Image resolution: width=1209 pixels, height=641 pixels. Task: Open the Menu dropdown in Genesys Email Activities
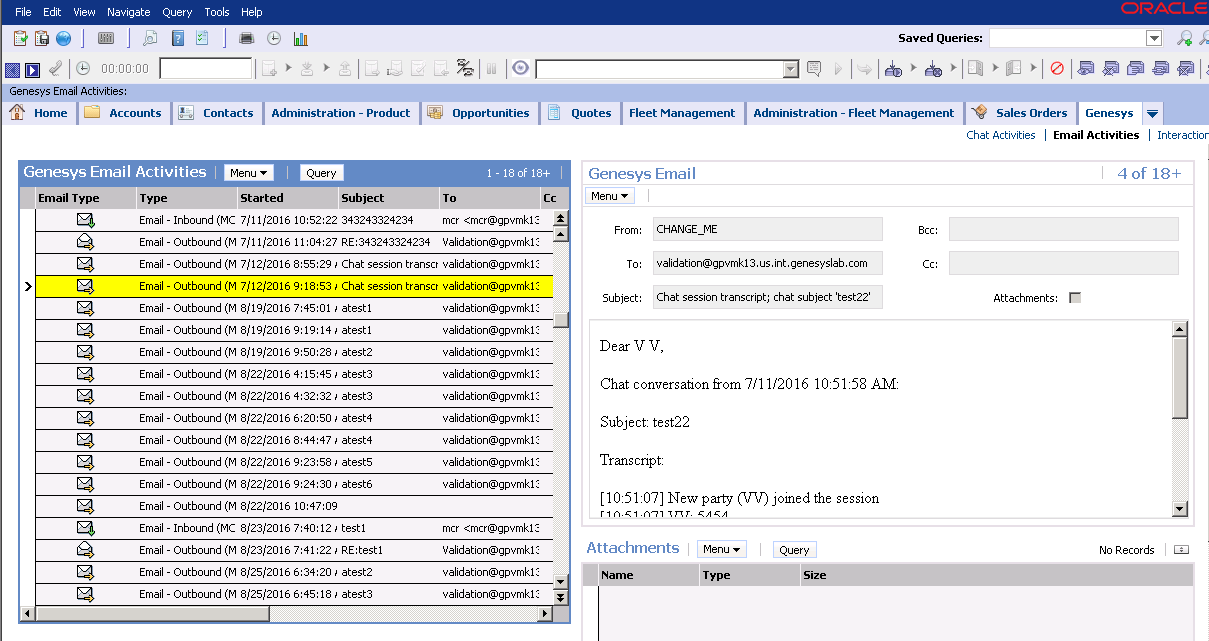[248, 171]
